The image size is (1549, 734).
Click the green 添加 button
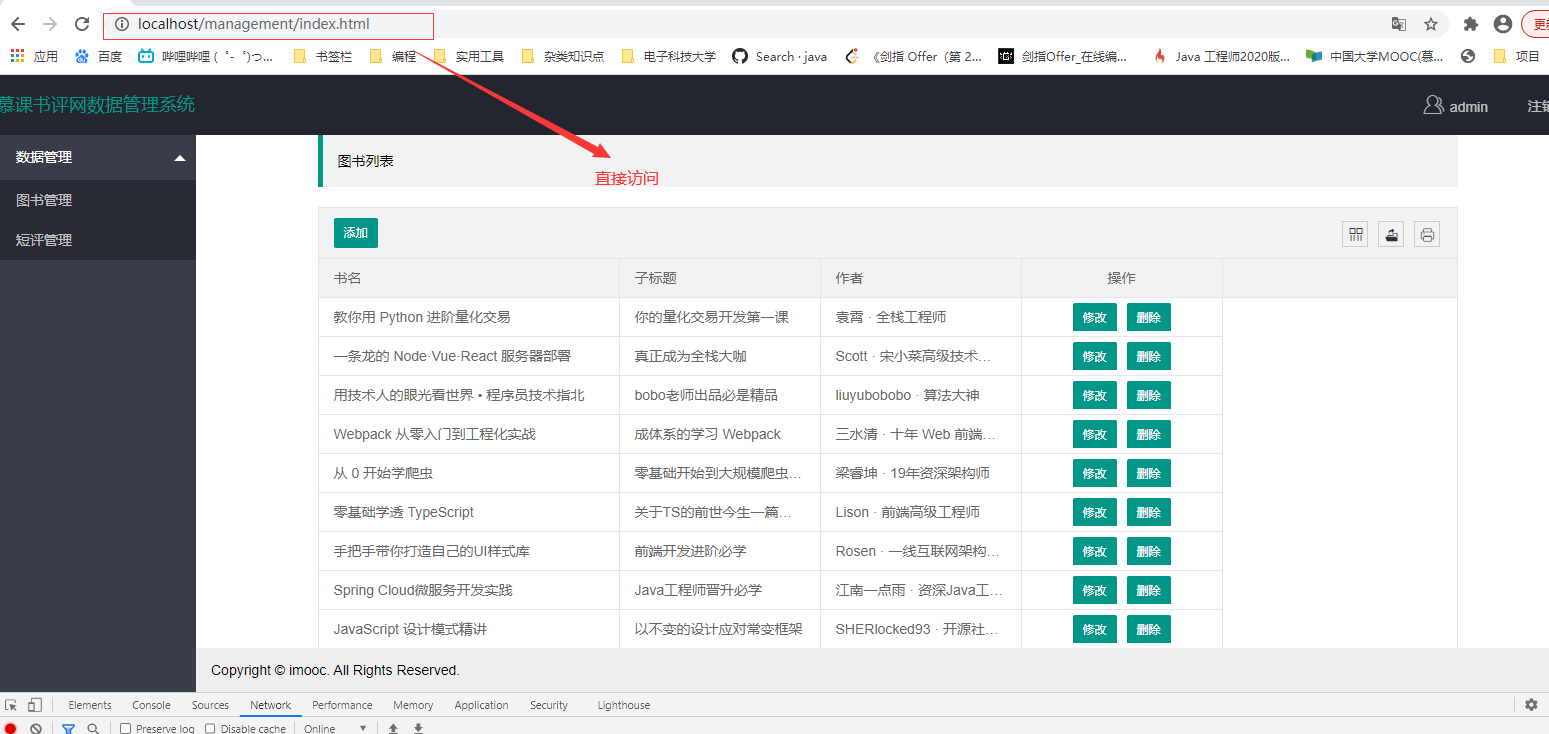(x=356, y=233)
